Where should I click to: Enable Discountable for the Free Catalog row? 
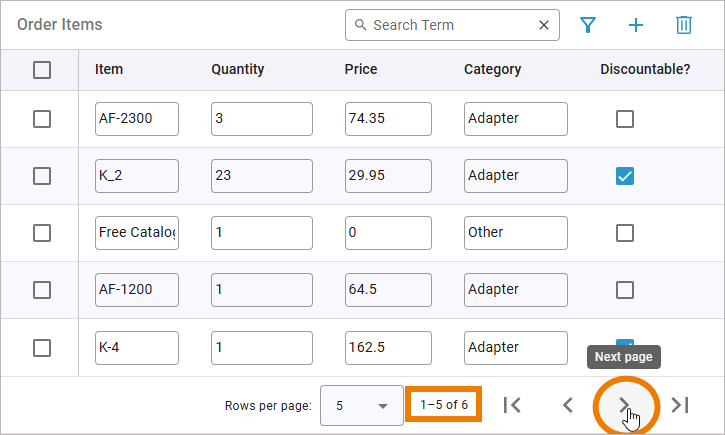coord(625,233)
